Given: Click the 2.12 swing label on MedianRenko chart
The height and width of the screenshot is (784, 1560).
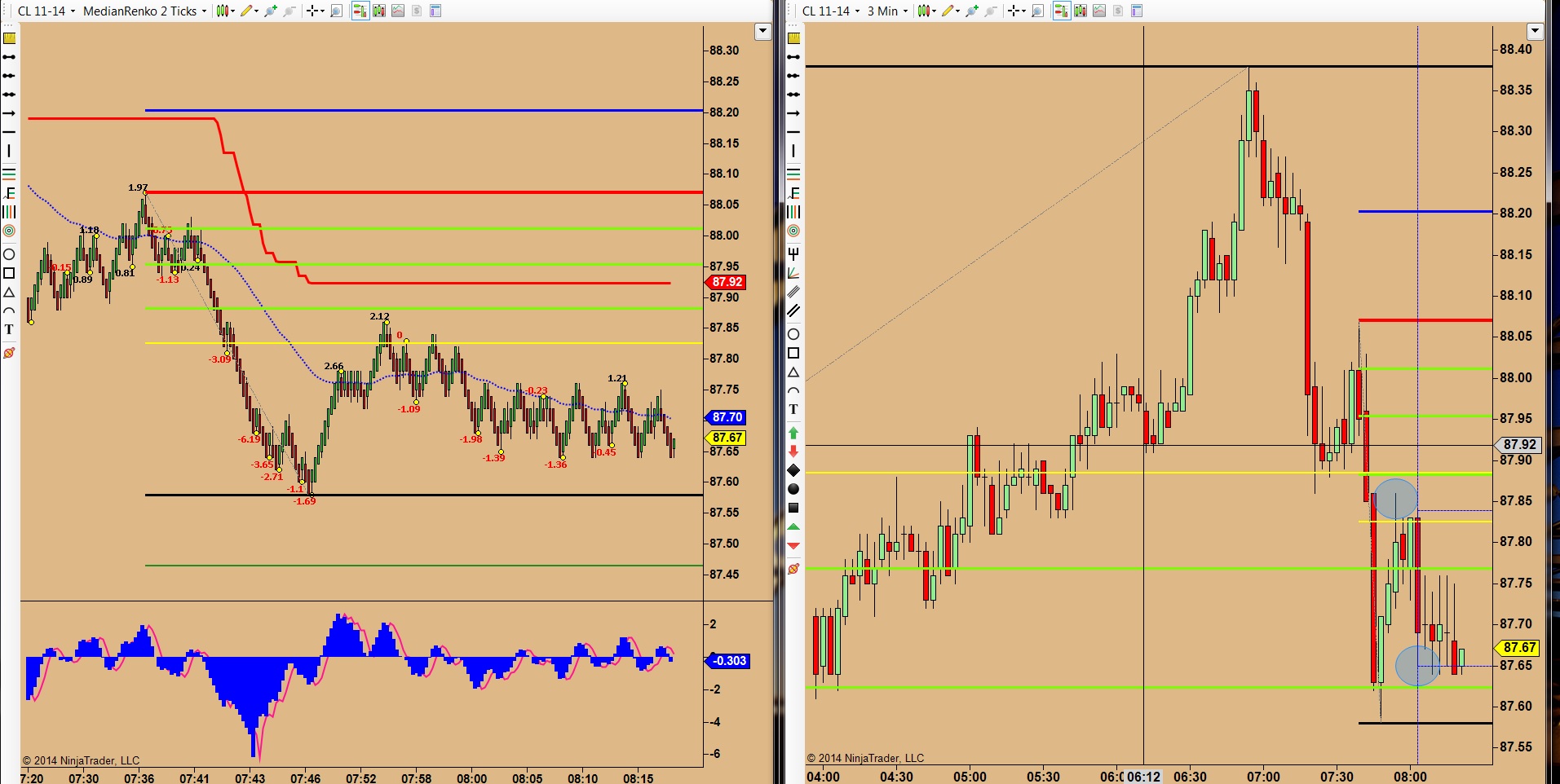Looking at the screenshot, I should pyautogui.click(x=379, y=316).
